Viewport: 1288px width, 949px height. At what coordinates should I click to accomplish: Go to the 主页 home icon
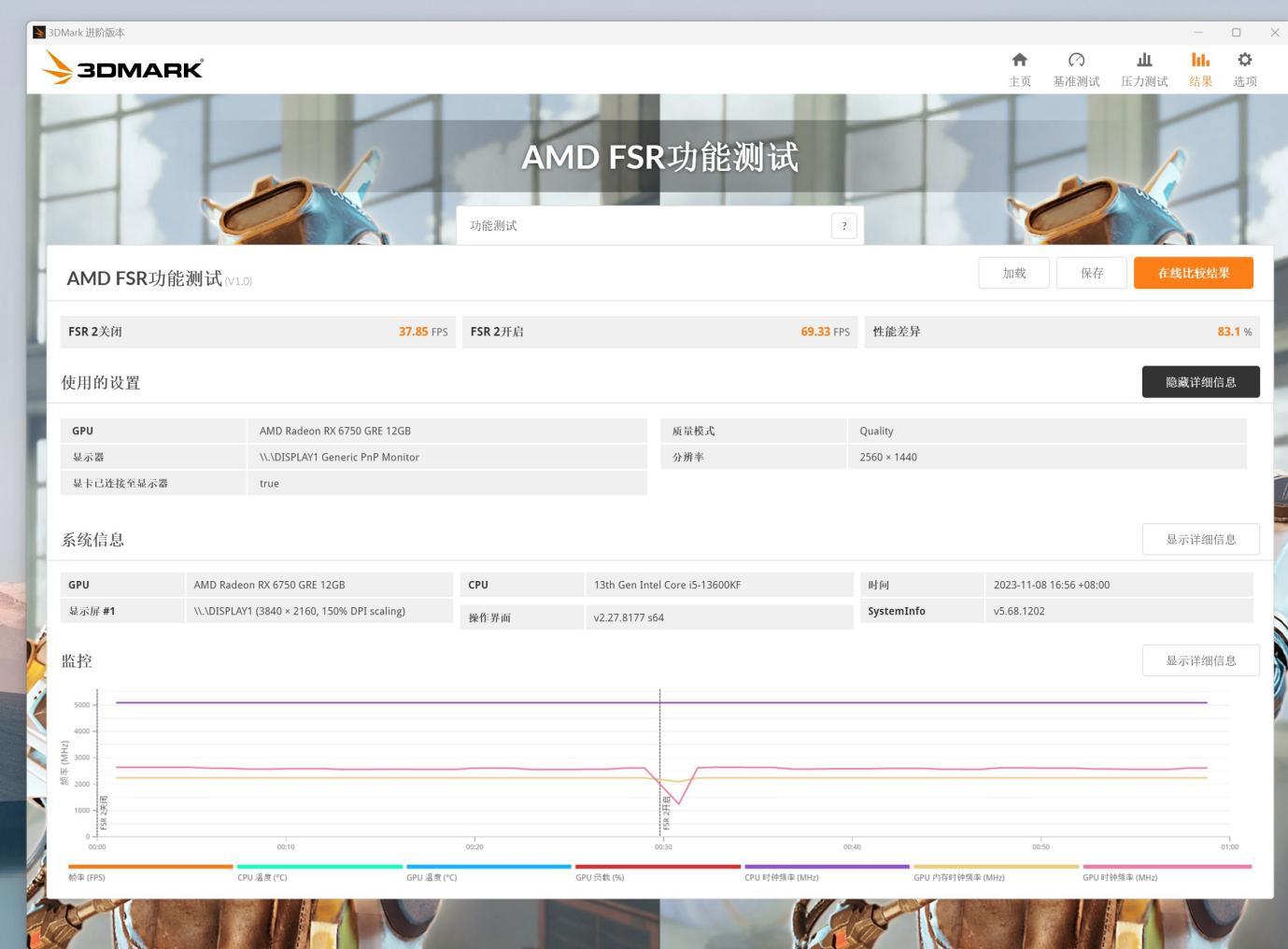(x=1020, y=60)
